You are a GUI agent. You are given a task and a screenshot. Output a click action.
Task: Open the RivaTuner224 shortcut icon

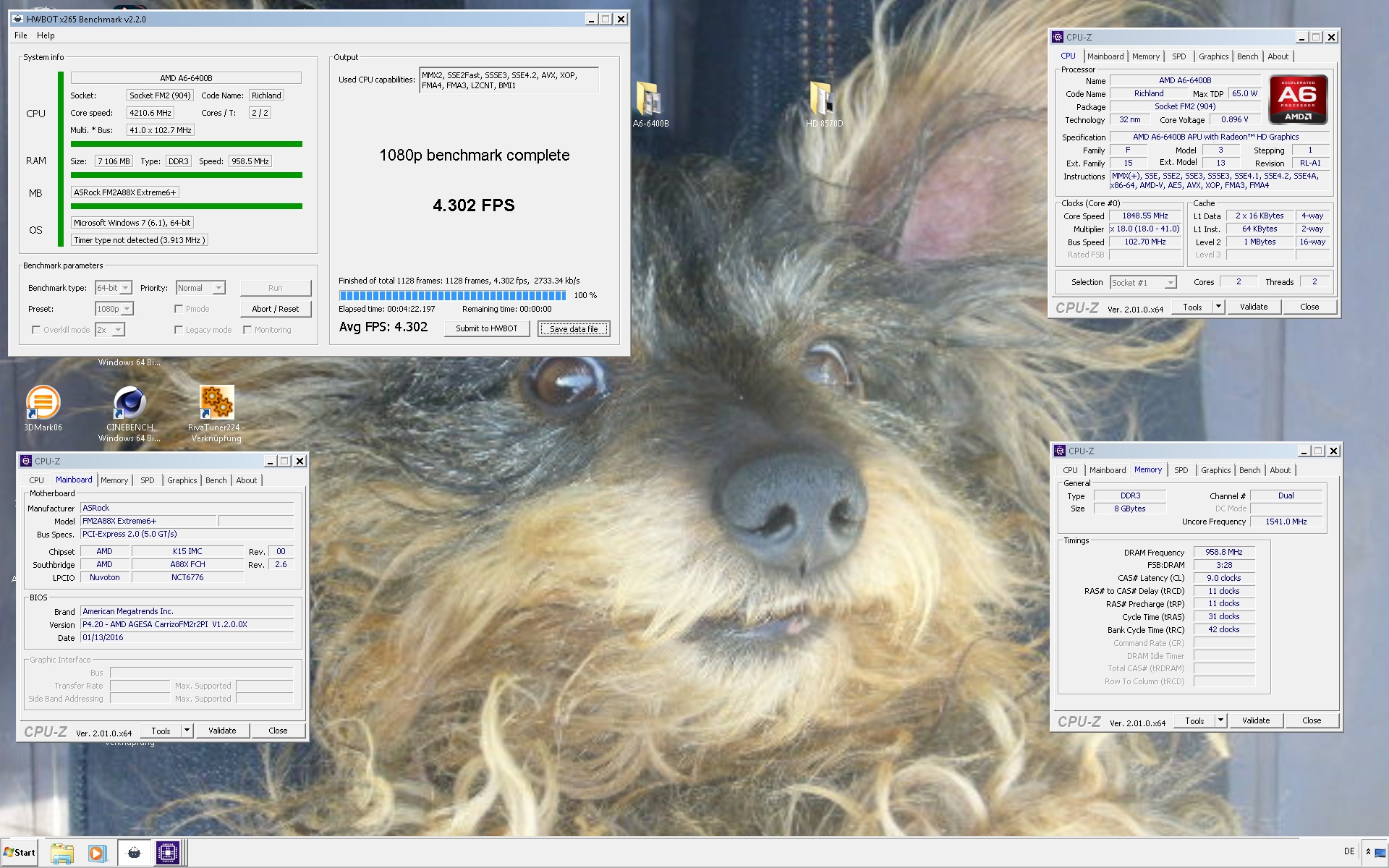(216, 403)
